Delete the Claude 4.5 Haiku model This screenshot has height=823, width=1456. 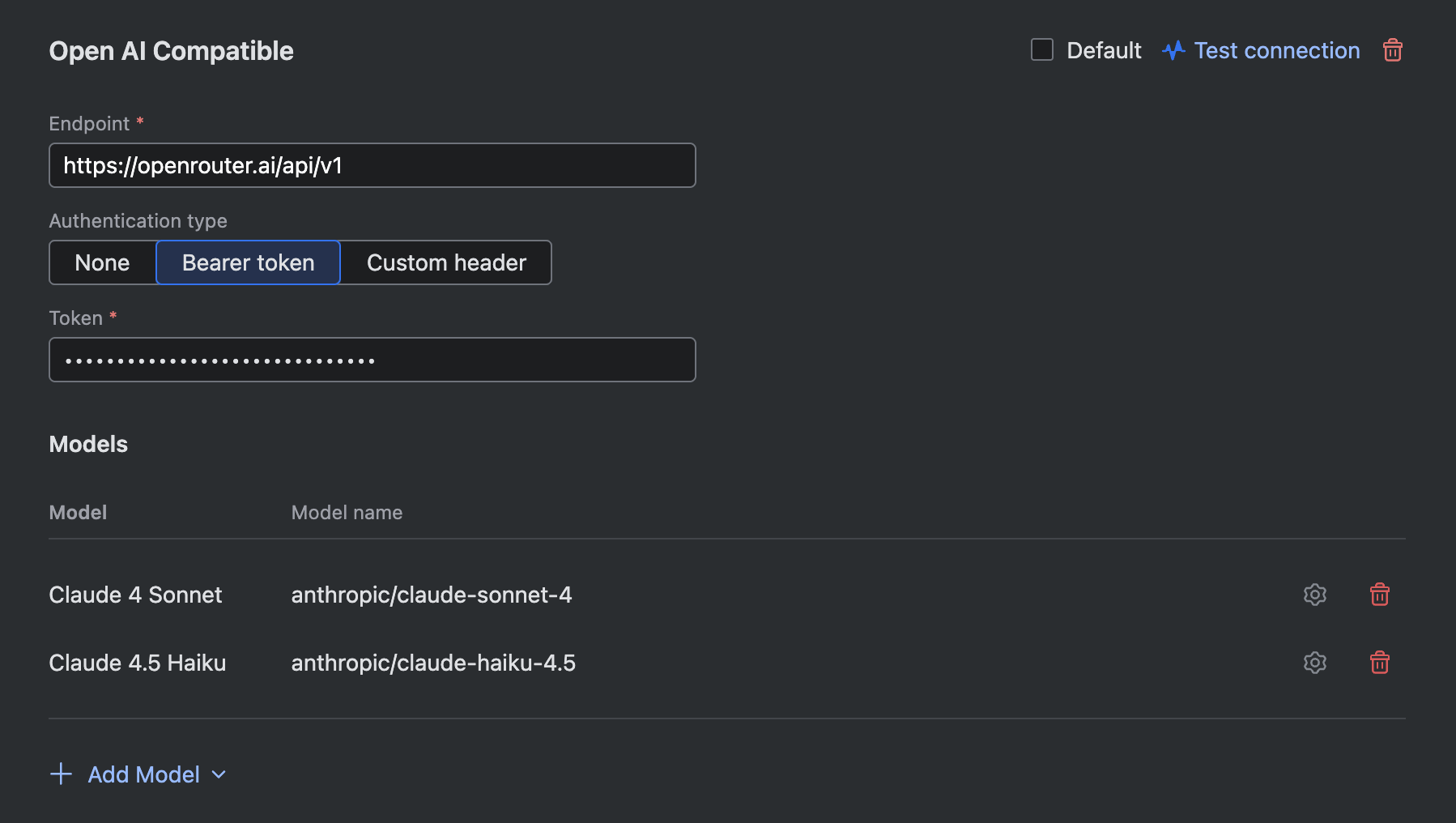tap(1380, 663)
